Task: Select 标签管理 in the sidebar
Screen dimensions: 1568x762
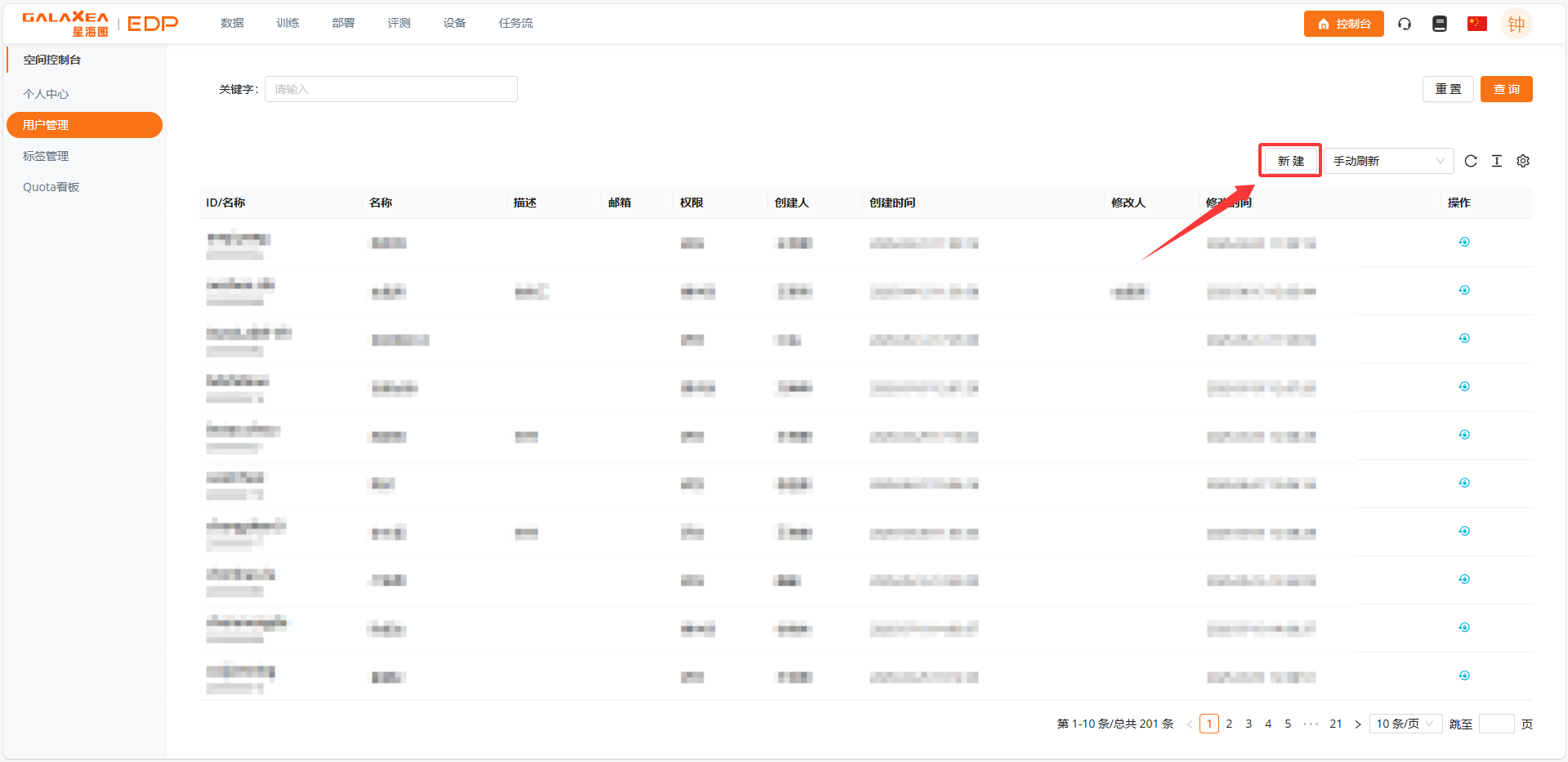Action: 46,156
